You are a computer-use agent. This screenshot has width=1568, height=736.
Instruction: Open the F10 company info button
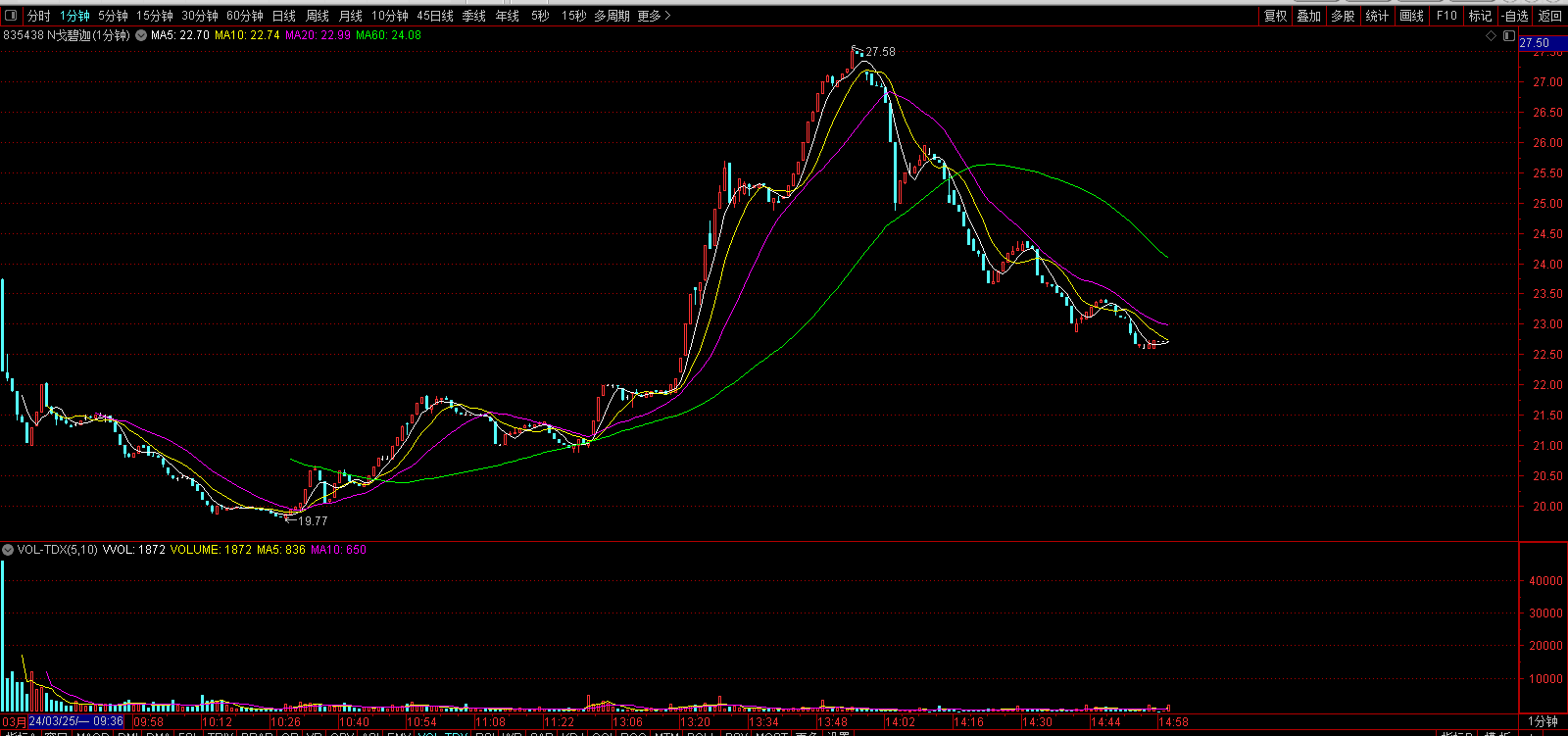click(x=1446, y=16)
